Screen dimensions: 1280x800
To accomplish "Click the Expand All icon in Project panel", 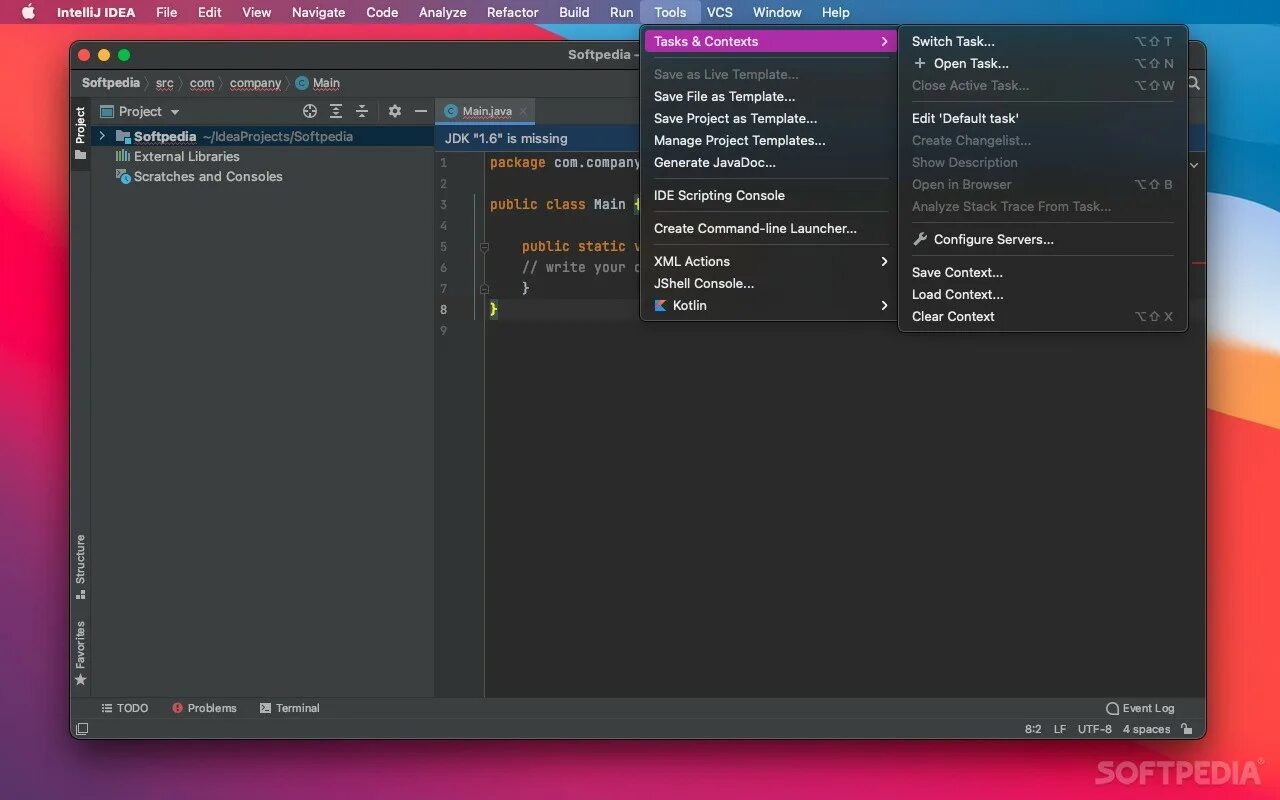I will 336,111.
